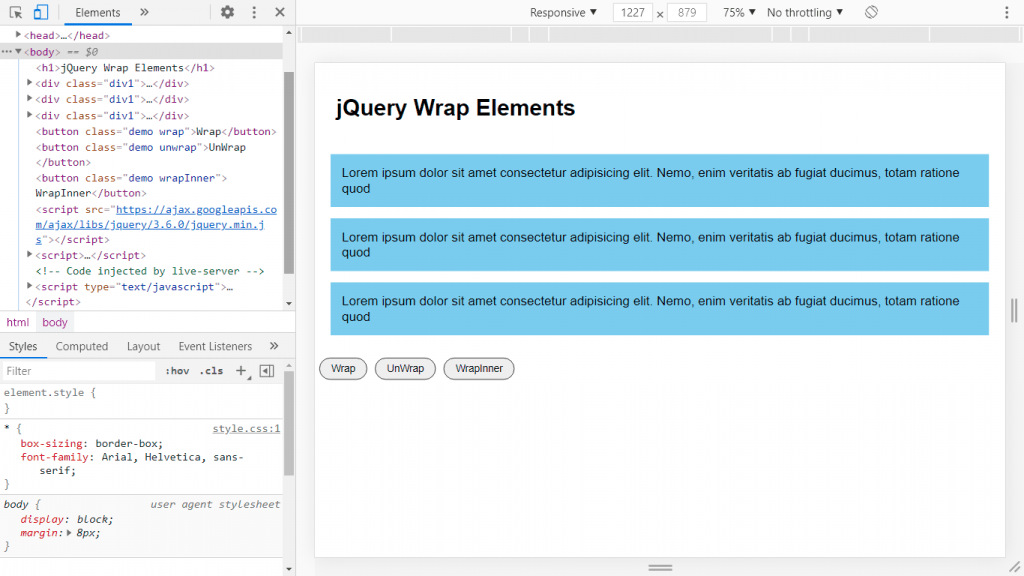Expand the head element node
This screenshot has width=1024, height=576.
(17, 35)
